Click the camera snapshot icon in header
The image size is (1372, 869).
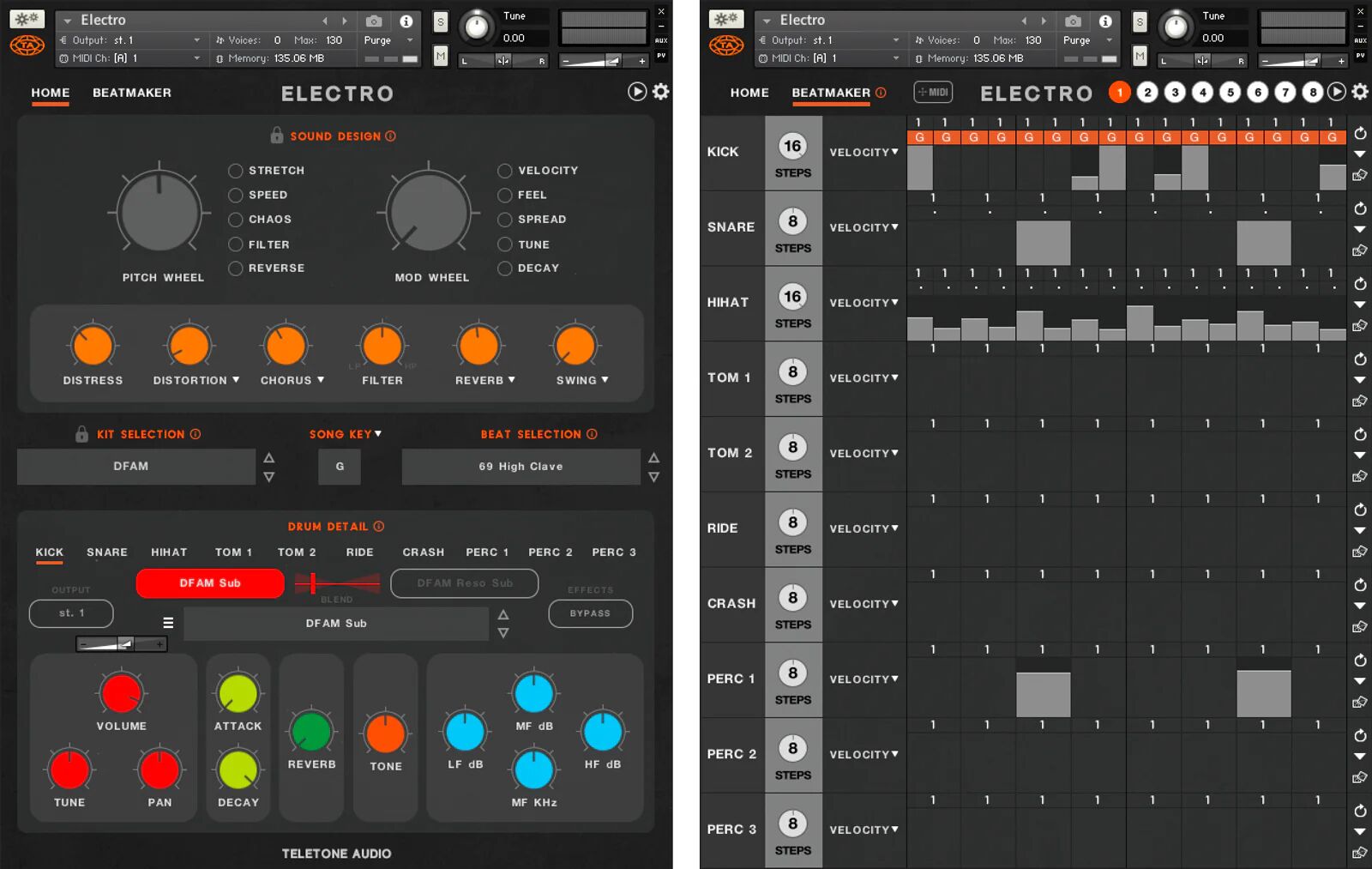[x=374, y=20]
